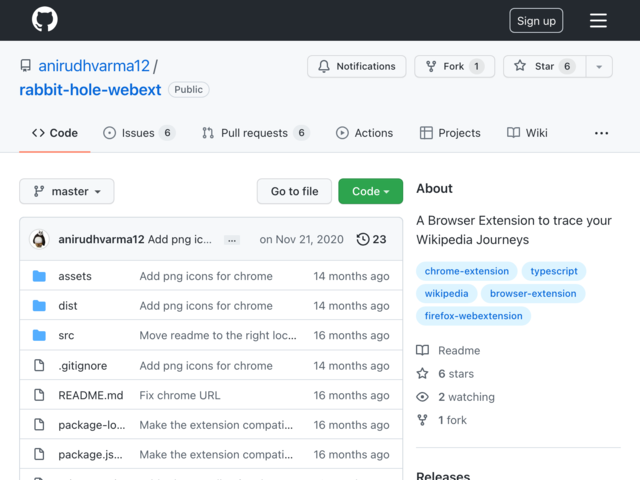
Task: Open the 2 watching link text
Action: pos(467,397)
